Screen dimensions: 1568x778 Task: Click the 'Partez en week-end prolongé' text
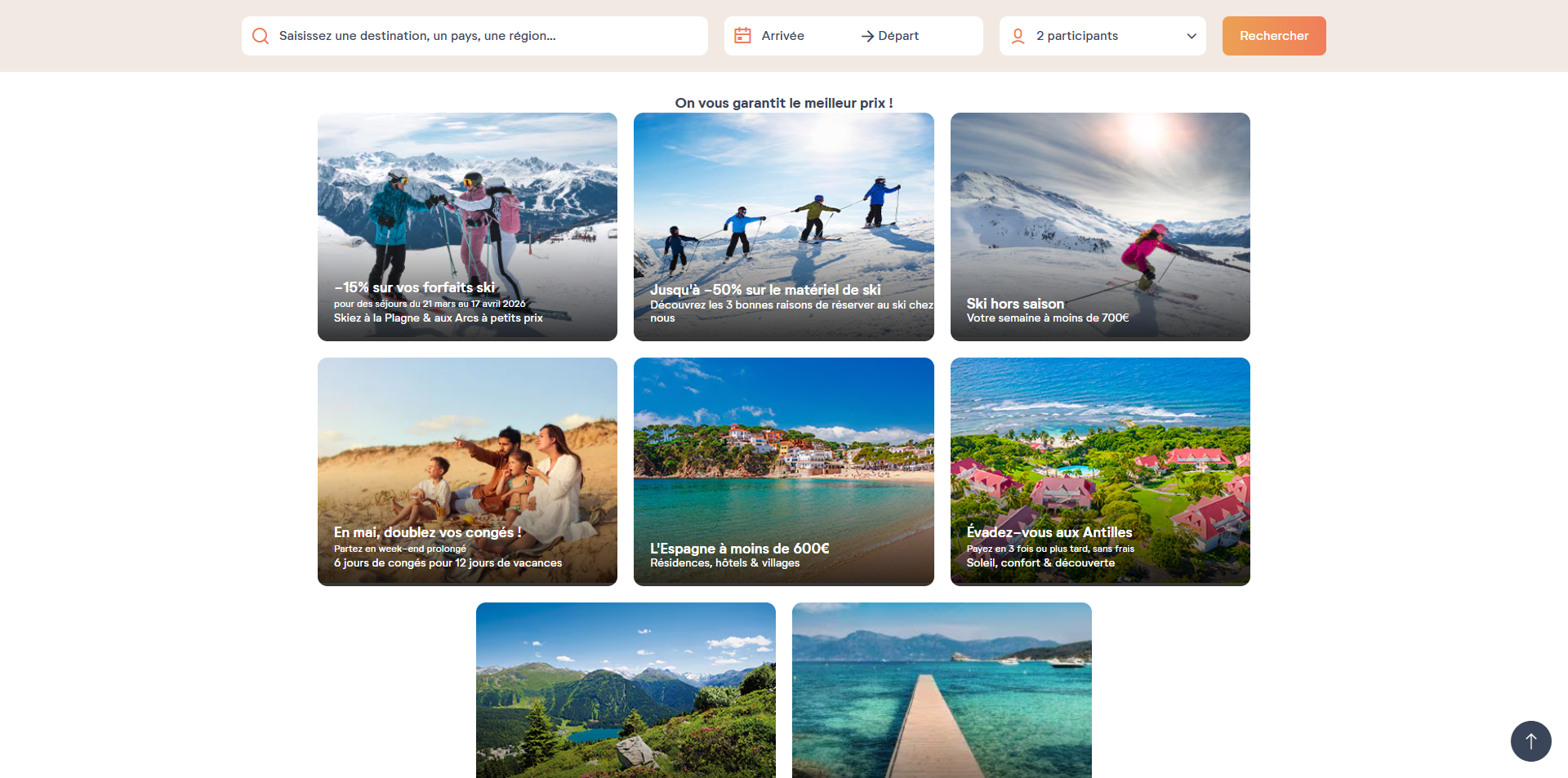(400, 549)
